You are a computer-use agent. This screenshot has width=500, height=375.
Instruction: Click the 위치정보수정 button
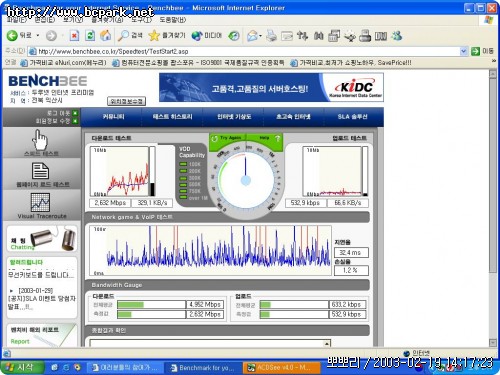click(126, 101)
